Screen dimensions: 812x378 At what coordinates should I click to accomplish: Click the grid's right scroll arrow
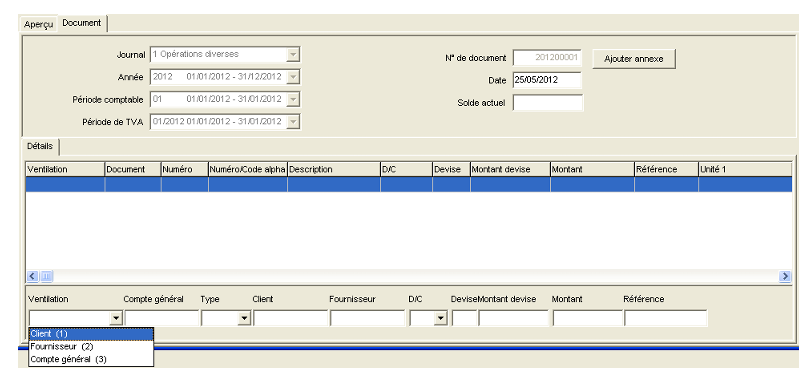pos(785,277)
